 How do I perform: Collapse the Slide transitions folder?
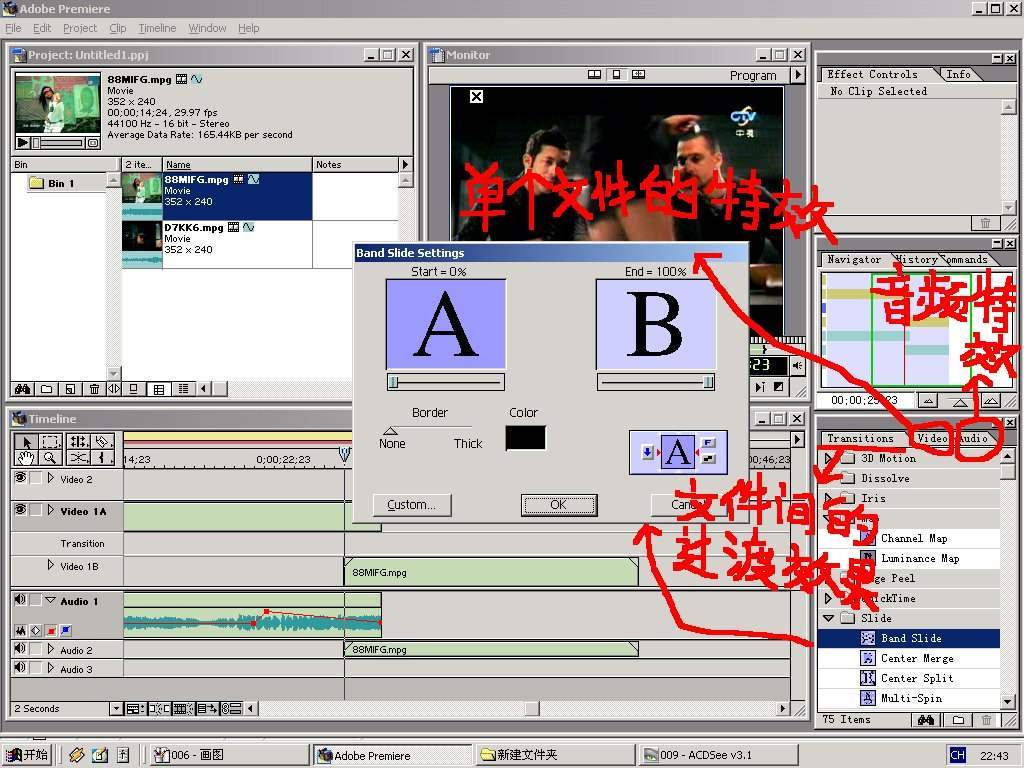pyautogui.click(x=829, y=618)
